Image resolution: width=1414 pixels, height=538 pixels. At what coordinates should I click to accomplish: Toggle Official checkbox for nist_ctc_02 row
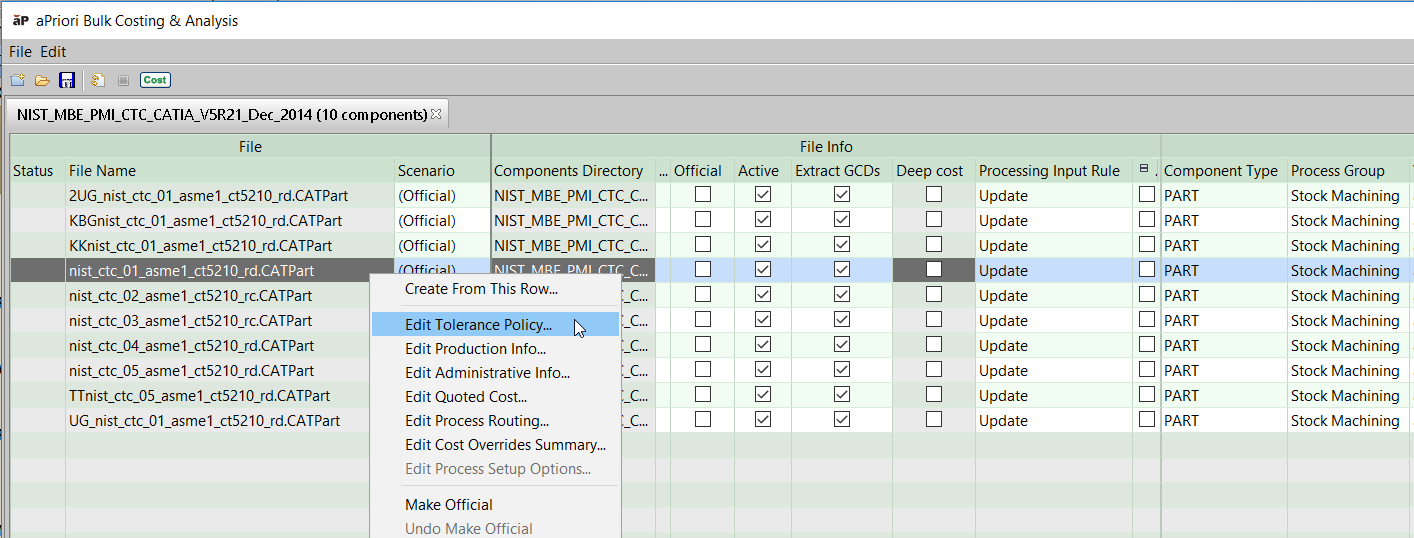[703, 295]
